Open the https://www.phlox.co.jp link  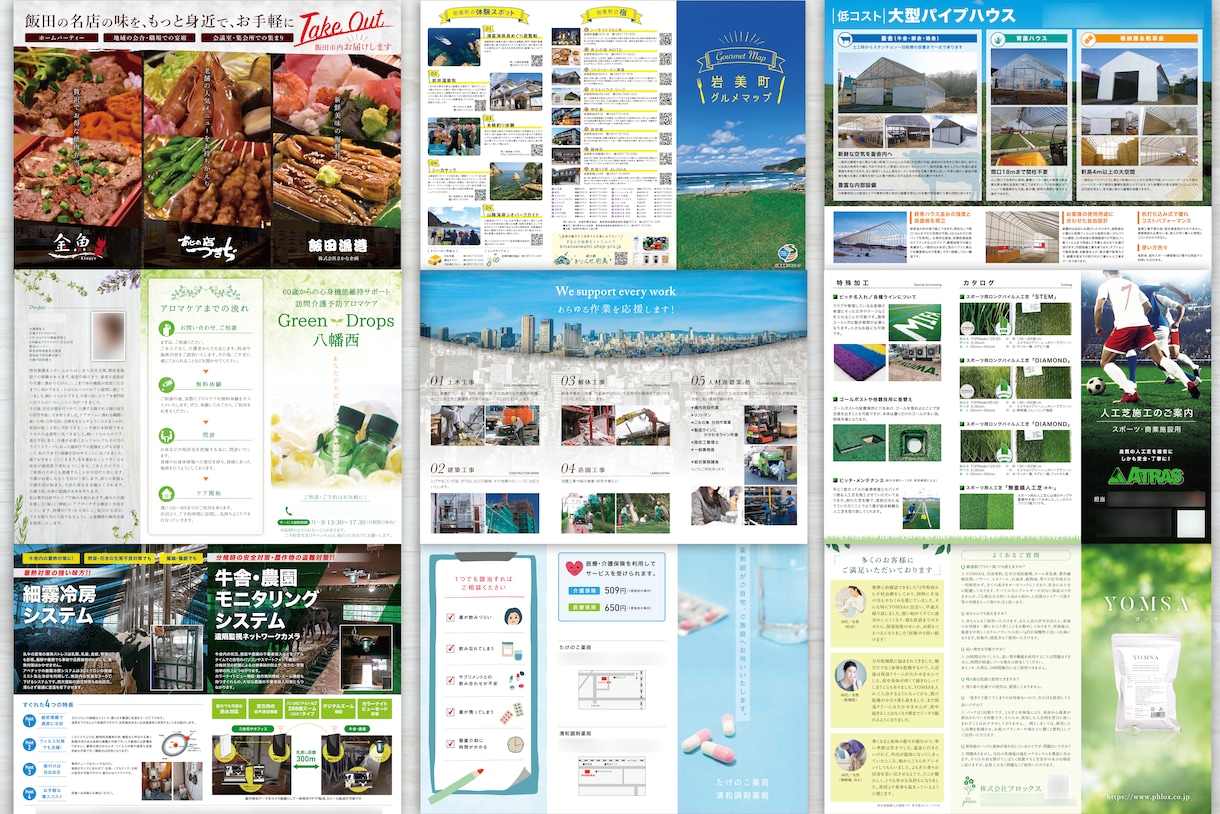(x=1148, y=796)
